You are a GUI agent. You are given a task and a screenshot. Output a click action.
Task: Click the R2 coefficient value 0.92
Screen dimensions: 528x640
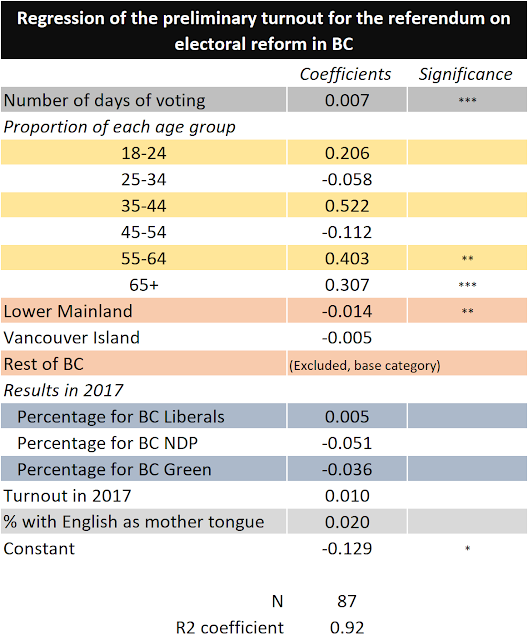click(x=347, y=627)
